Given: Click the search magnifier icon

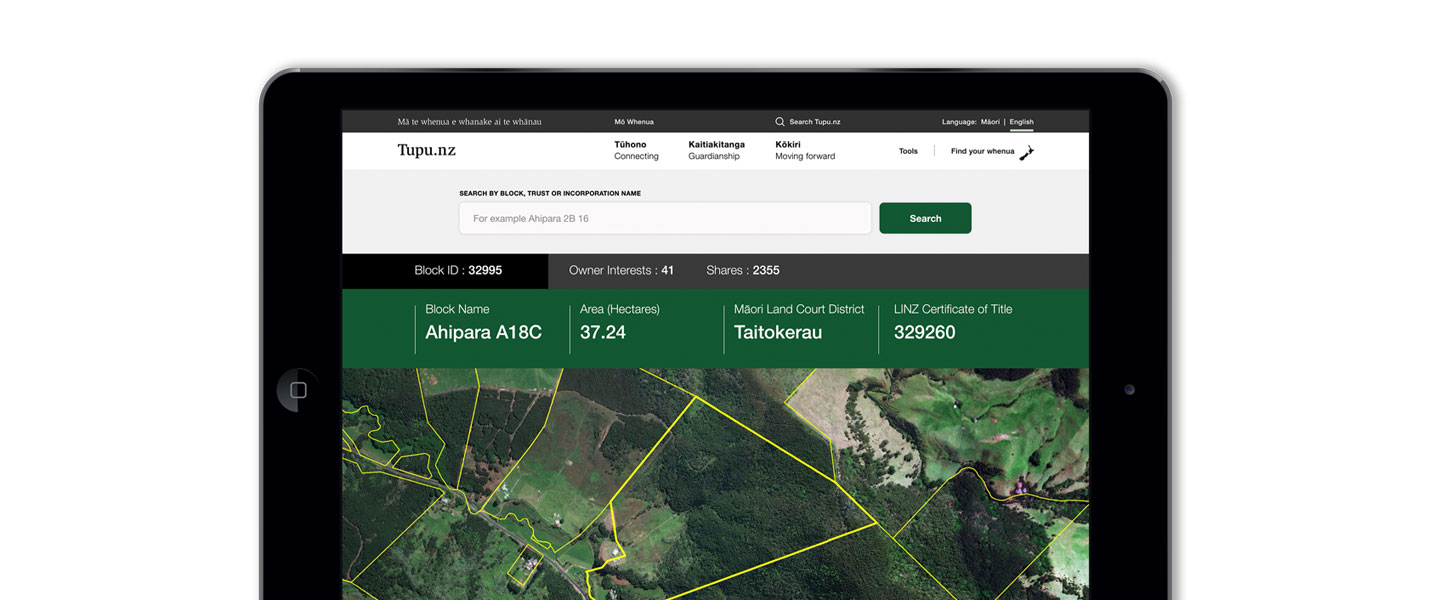Looking at the screenshot, I should (779, 121).
